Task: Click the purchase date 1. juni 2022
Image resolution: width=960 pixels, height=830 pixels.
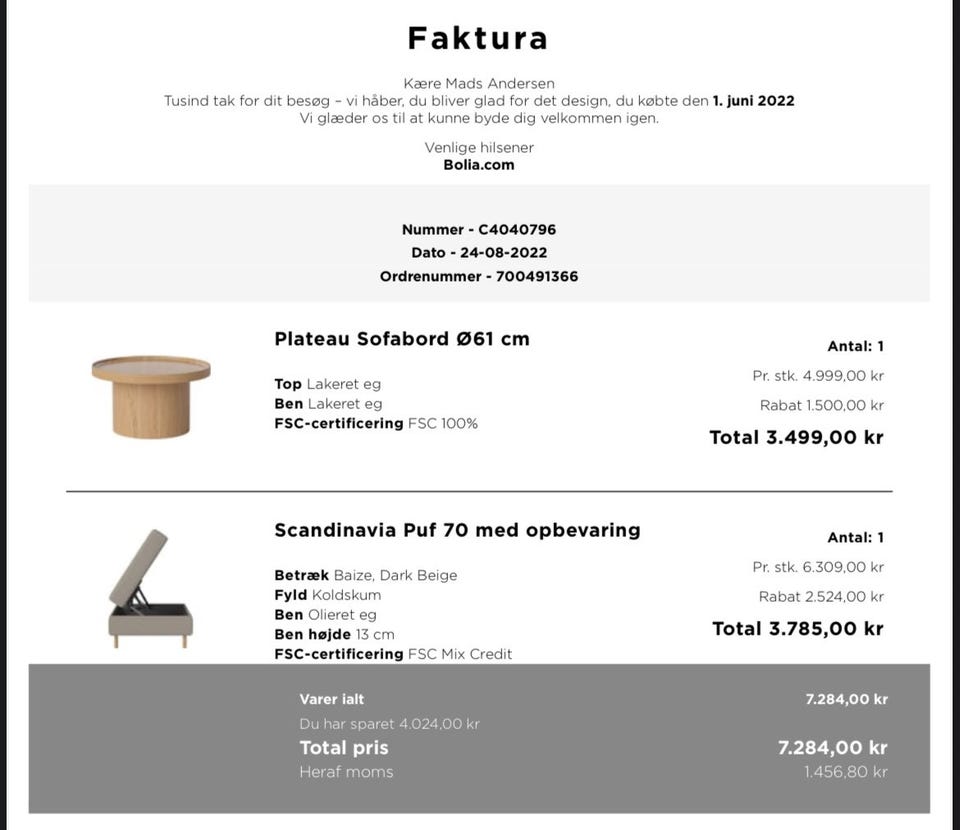Action: pyautogui.click(x=754, y=101)
